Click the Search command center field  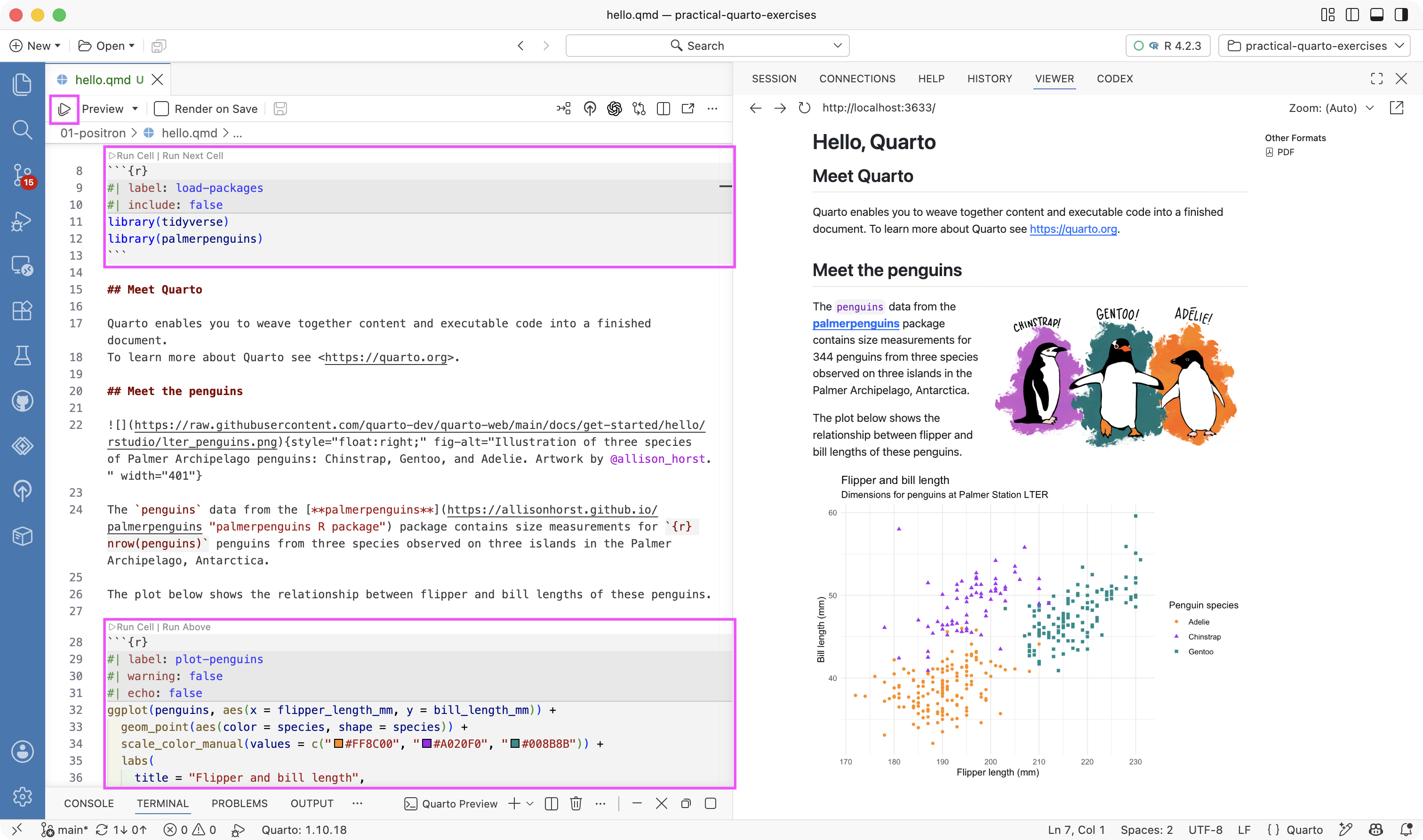pos(707,46)
